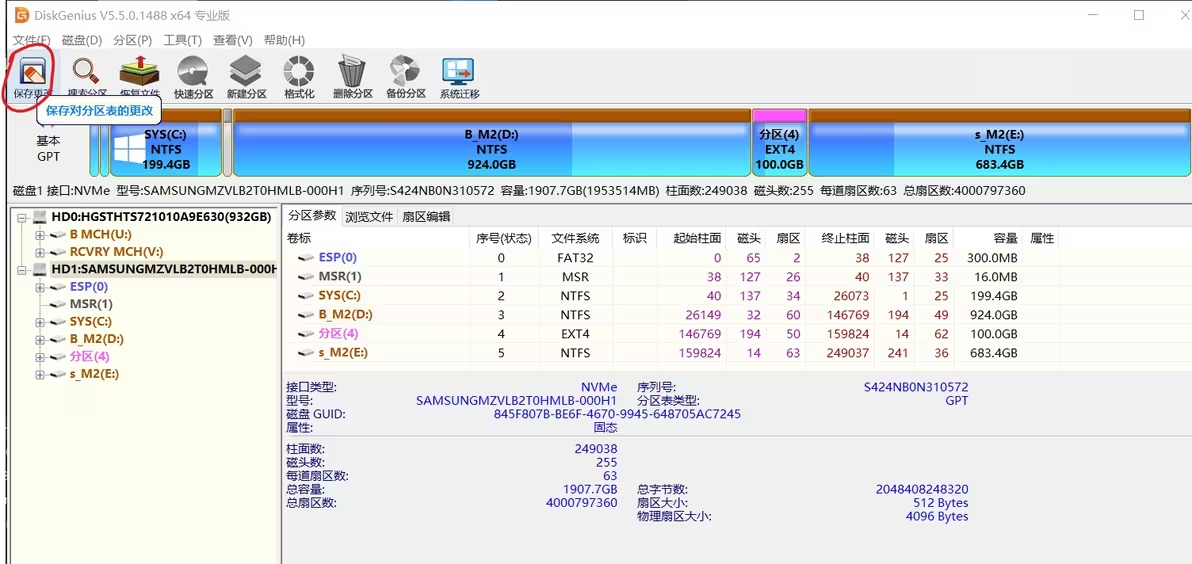Click the 序号(状态) column header
The width and height of the screenshot is (1192, 564).
[x=503, y=238]
